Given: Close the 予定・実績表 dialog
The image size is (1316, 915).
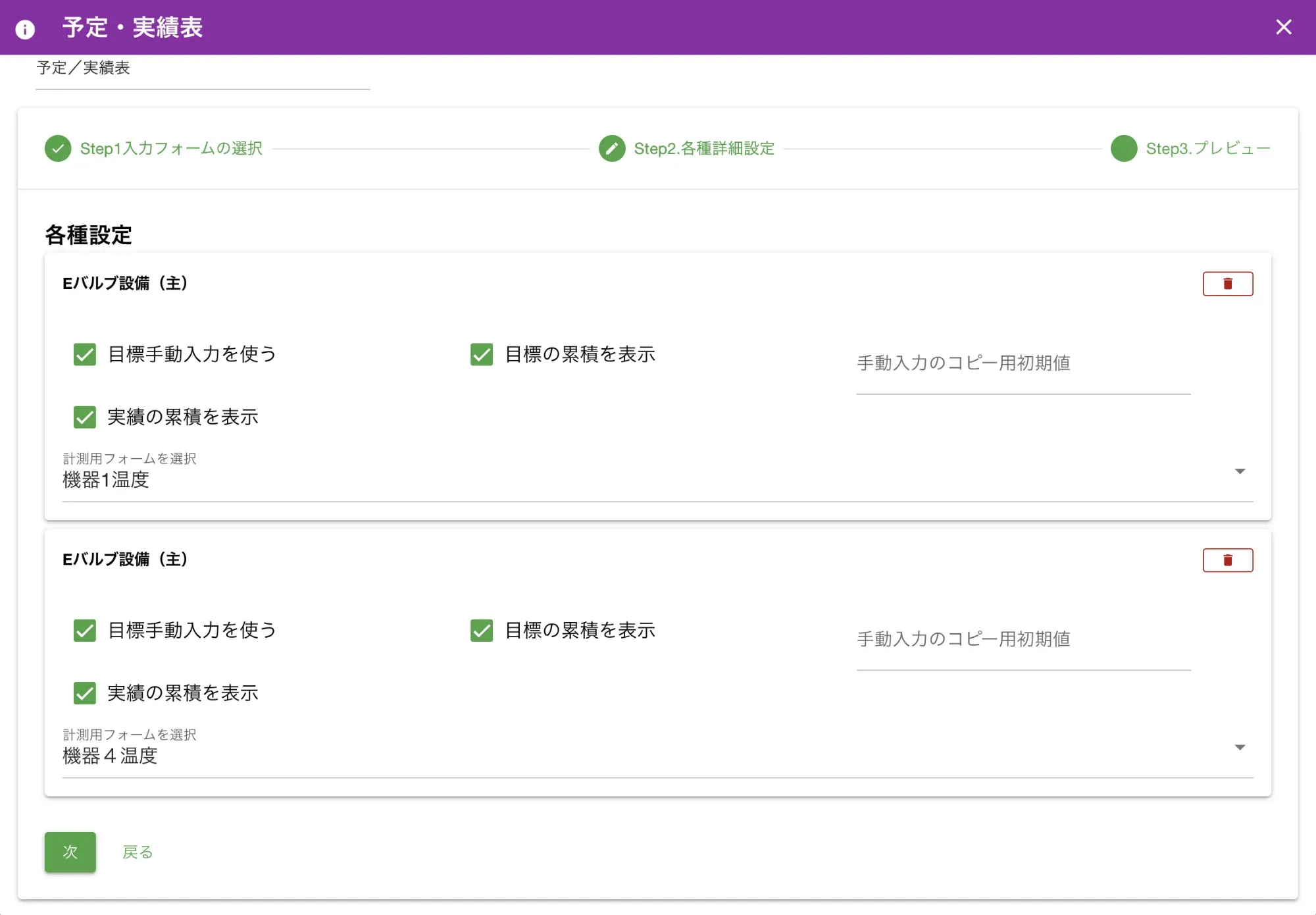Looking at the screenshot, I should pos(1283,28).
